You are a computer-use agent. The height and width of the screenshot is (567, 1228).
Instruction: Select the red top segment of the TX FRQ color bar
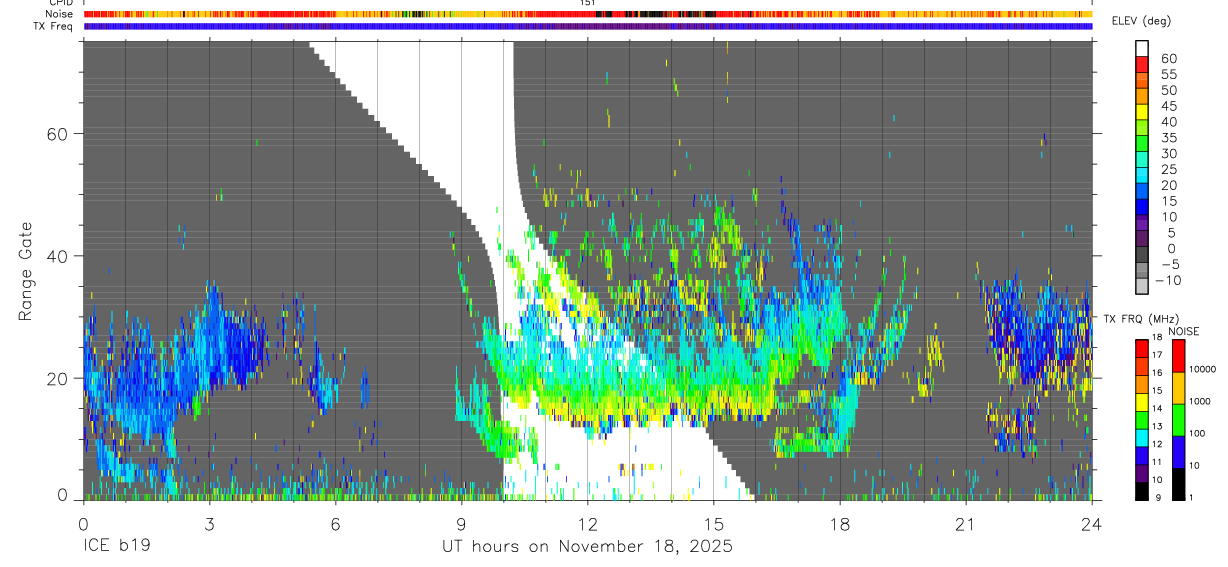click(1141, 349)
